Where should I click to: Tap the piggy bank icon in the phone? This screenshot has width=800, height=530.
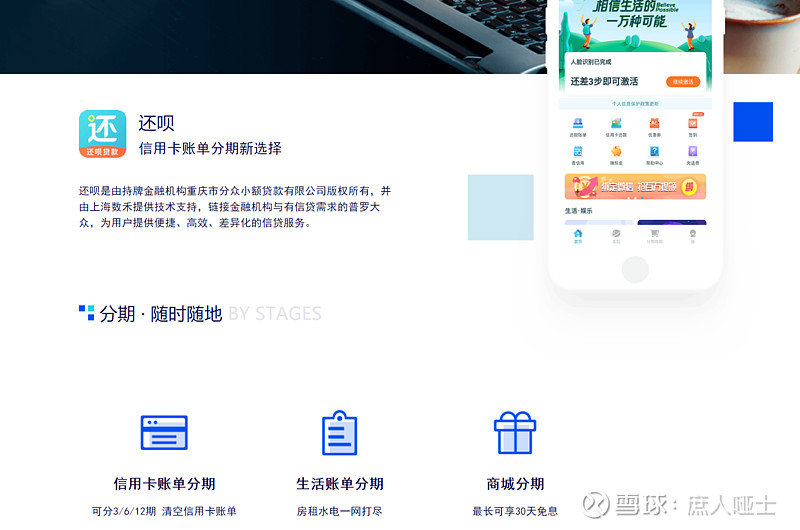[616, 152]
